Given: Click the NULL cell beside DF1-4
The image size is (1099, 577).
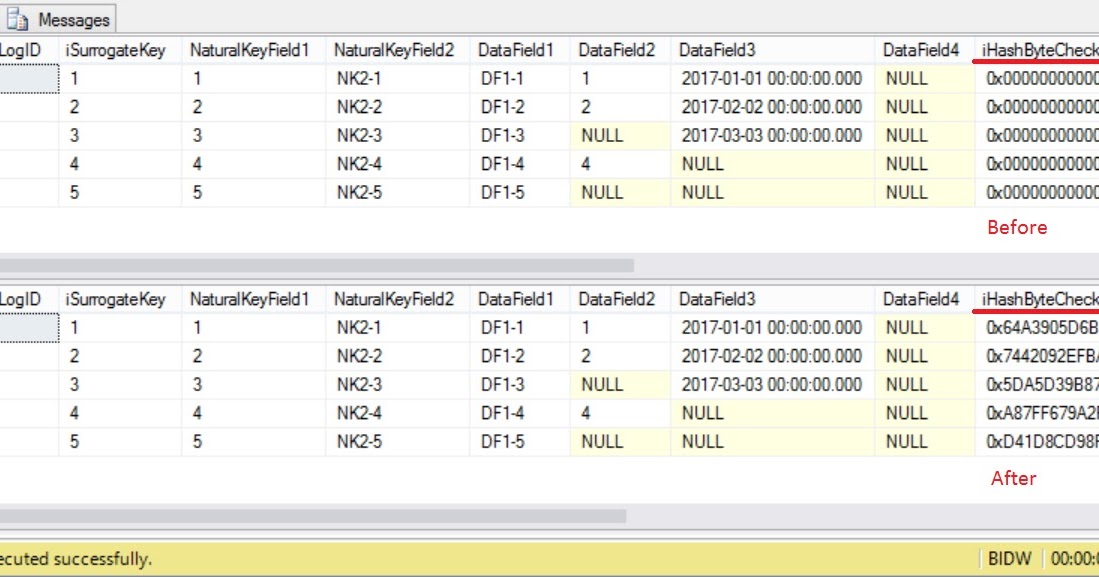Looking at the screenshot, I should 700,164.
